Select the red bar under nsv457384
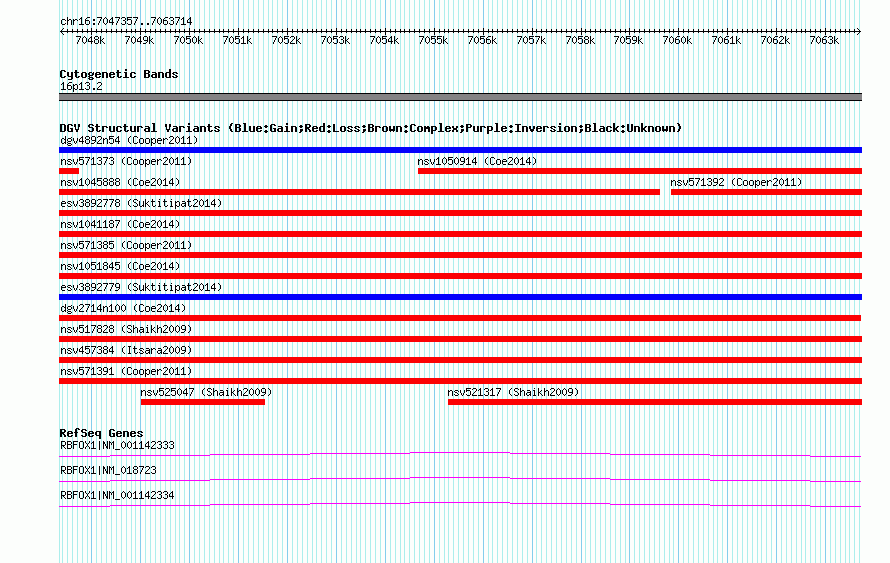Viewport: 890px width, 563px height. tap(460, 360)
